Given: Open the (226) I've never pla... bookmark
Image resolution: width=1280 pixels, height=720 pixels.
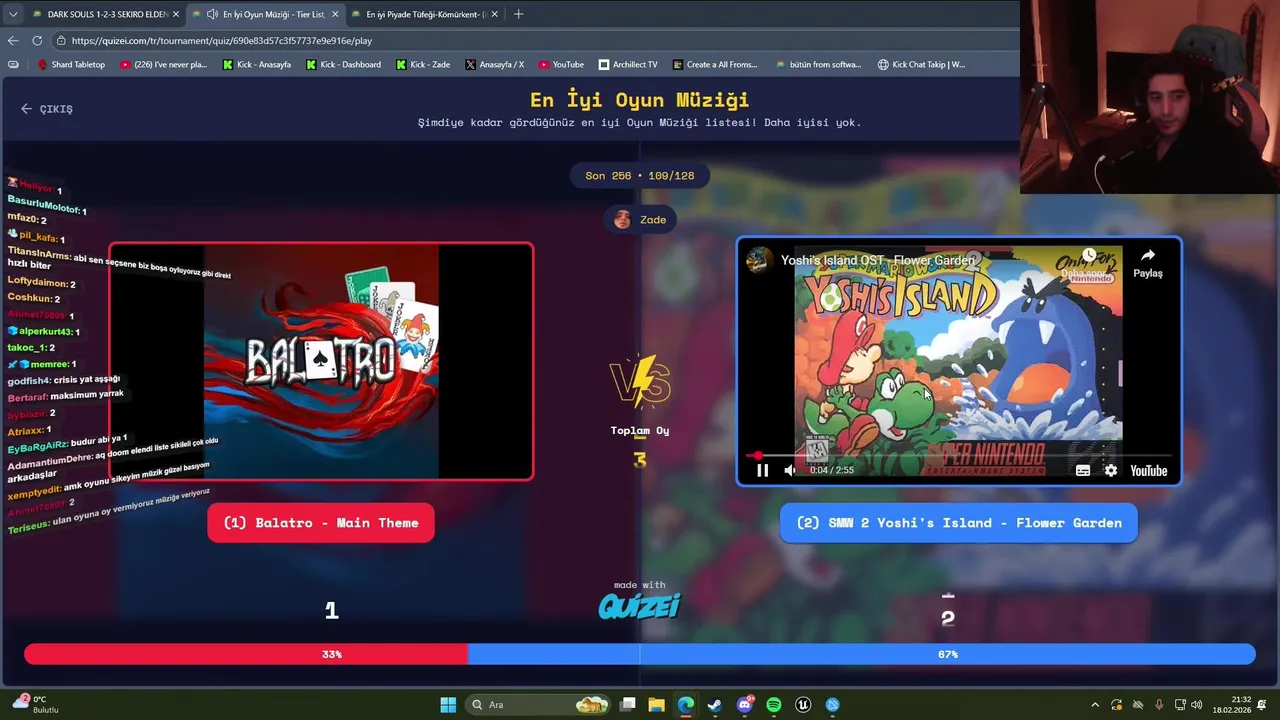Looking at the screenshot, I should tap(163, 65).
